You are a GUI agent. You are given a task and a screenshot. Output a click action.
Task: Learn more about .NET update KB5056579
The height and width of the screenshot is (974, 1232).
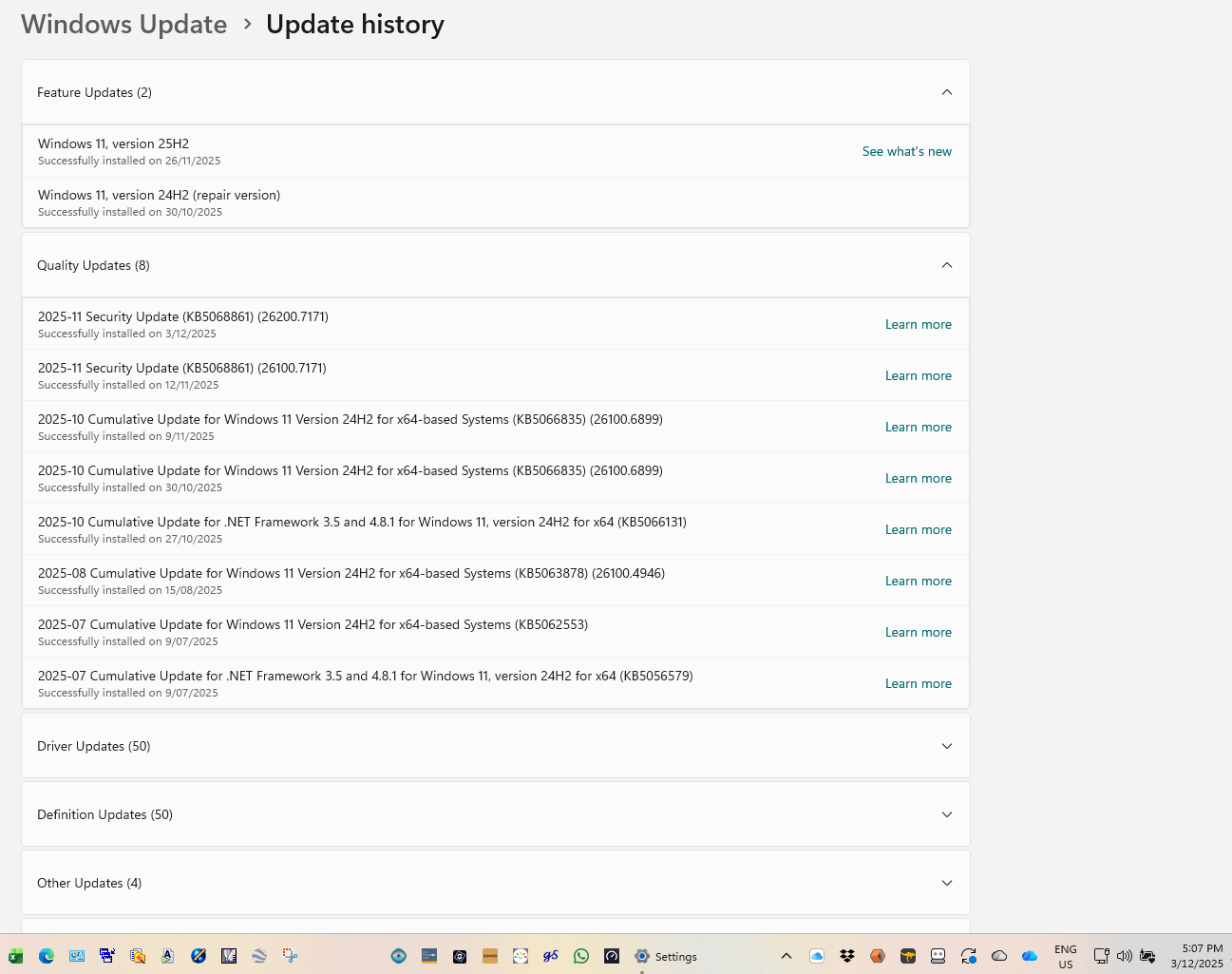[x=919, y=683]
